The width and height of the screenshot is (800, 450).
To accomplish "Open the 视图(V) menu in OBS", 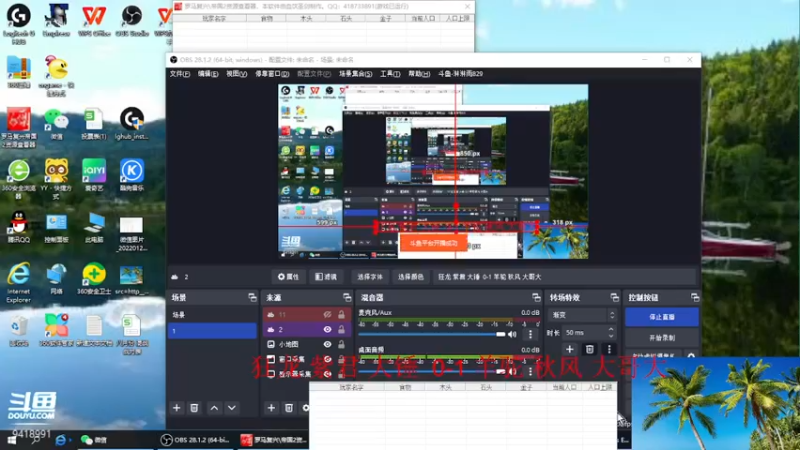I will (x=237, y=74).
